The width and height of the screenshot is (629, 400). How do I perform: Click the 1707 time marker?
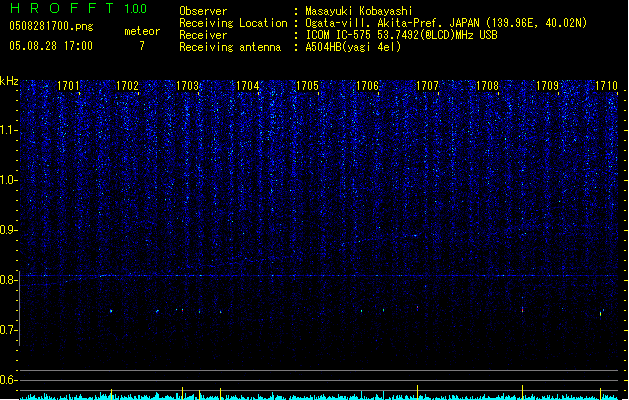pyautogui.click(x=427, y=87)
